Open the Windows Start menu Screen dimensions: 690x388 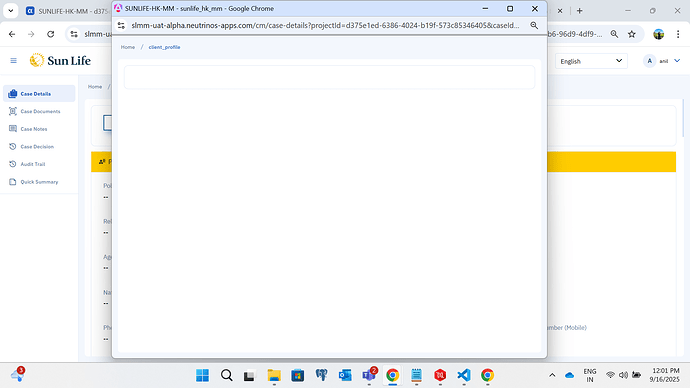(202, 375)
